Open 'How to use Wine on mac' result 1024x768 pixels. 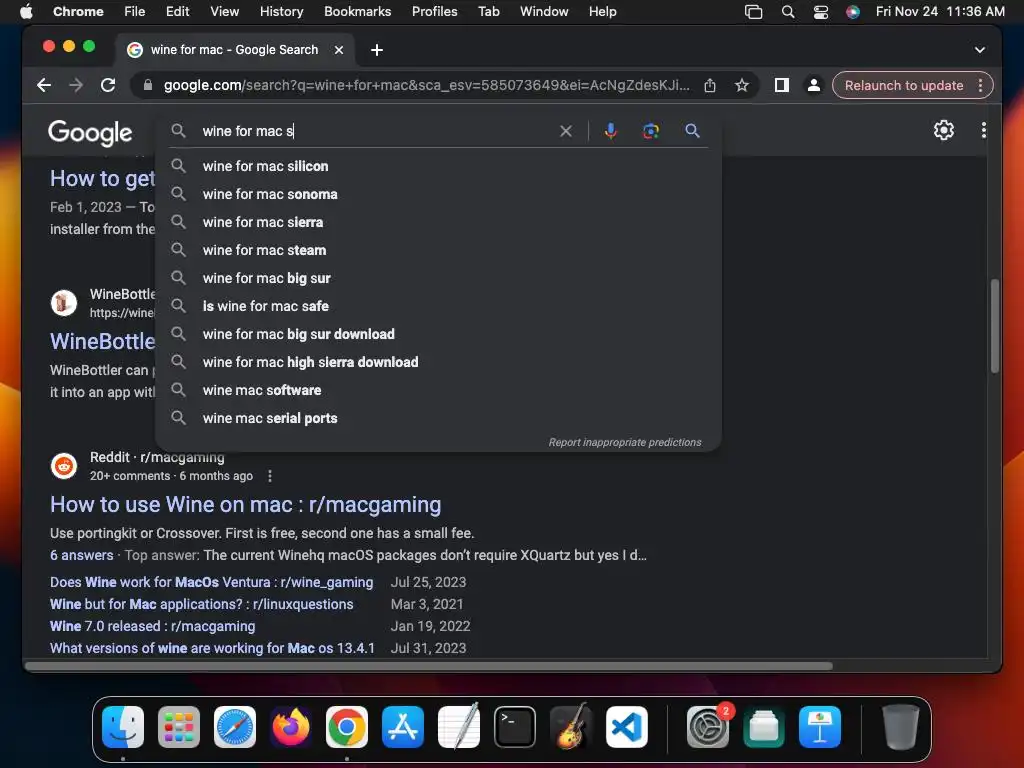point(246,504)
